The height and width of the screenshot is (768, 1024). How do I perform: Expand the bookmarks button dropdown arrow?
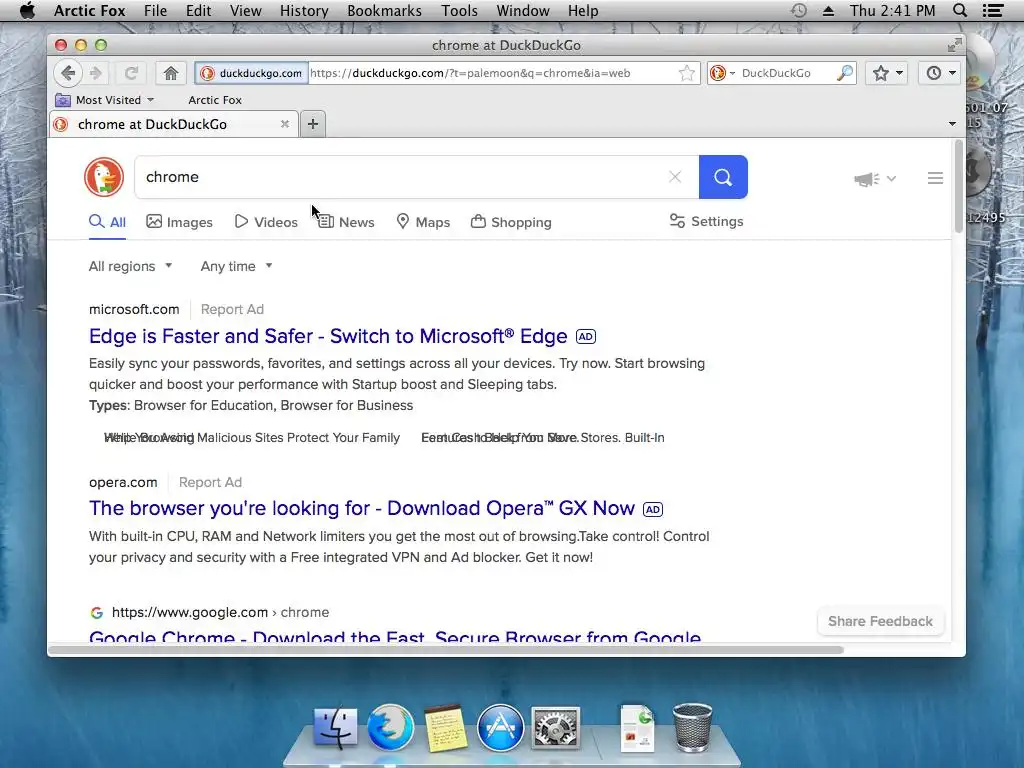coord(899,73)
